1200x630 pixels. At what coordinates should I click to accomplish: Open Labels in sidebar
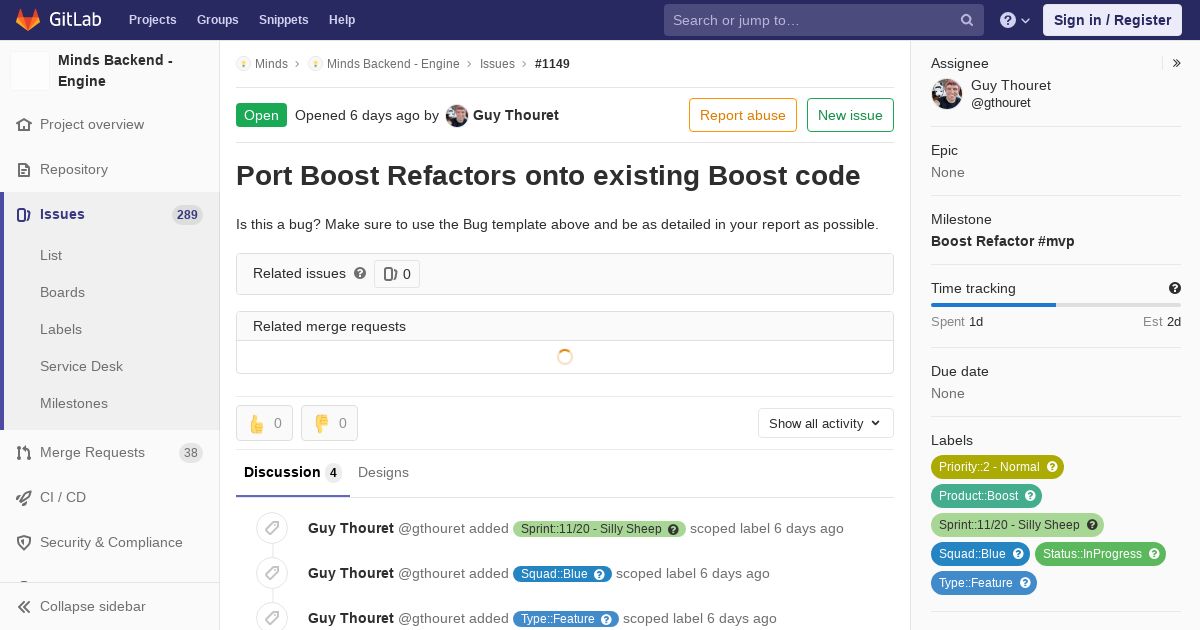click(61, 330)
